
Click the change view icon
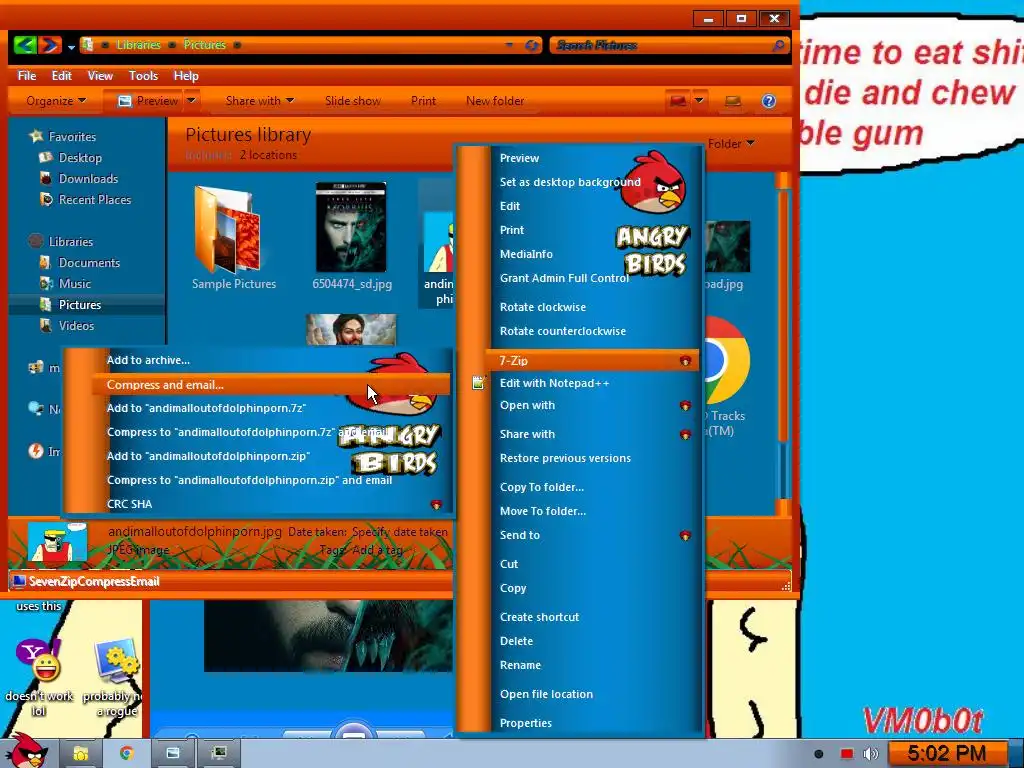[678, 101]
